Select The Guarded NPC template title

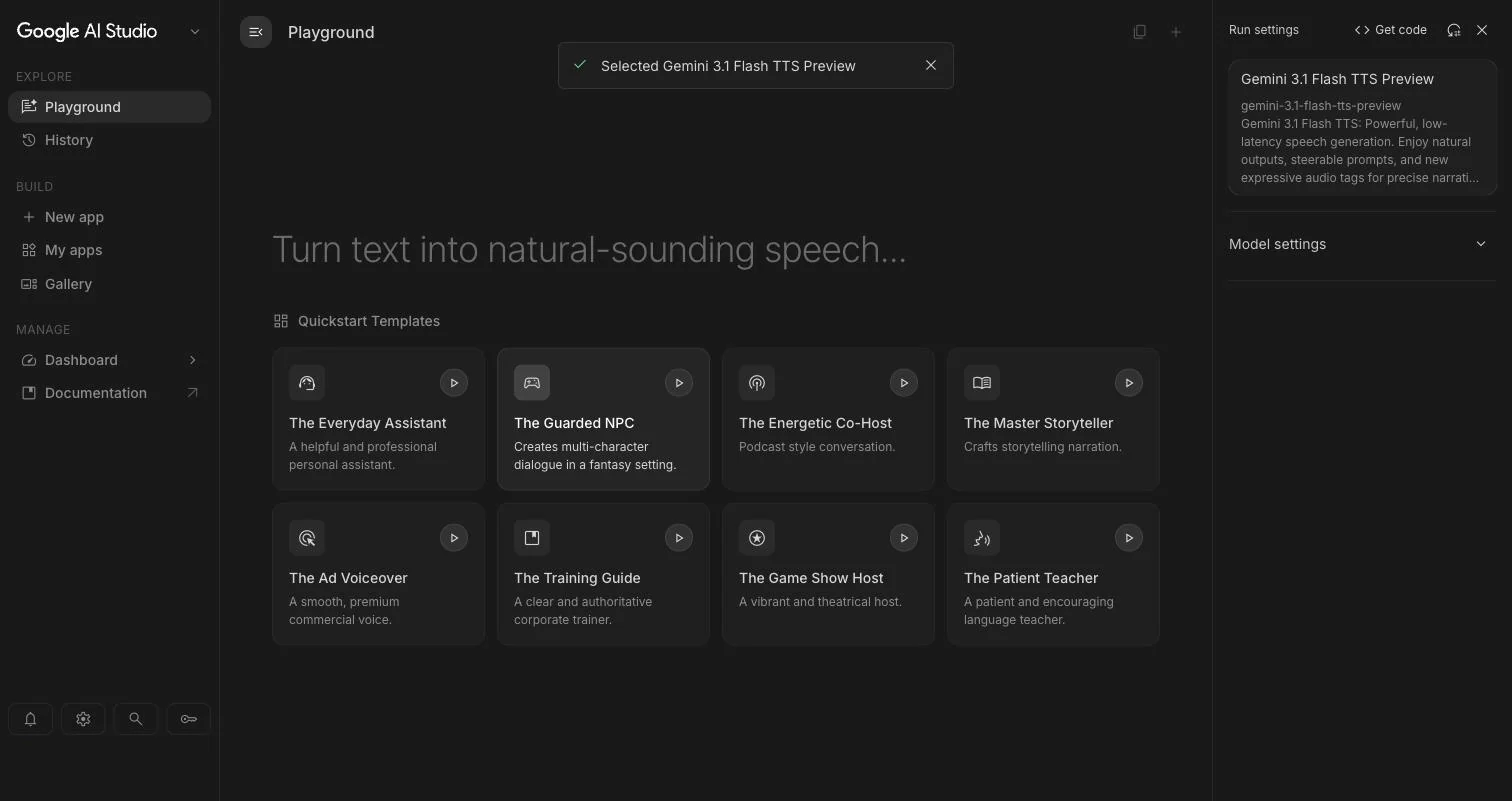574,423
